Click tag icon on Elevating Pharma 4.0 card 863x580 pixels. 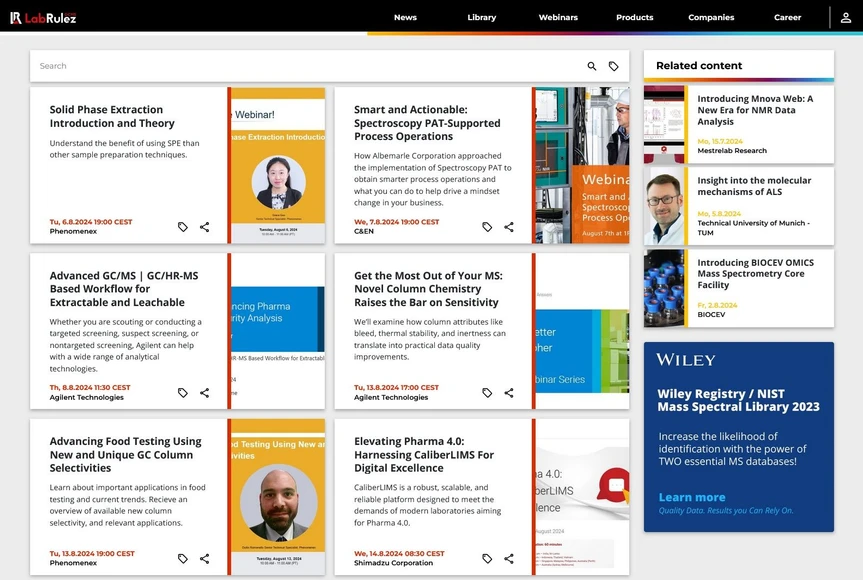[x=487, y=559]
